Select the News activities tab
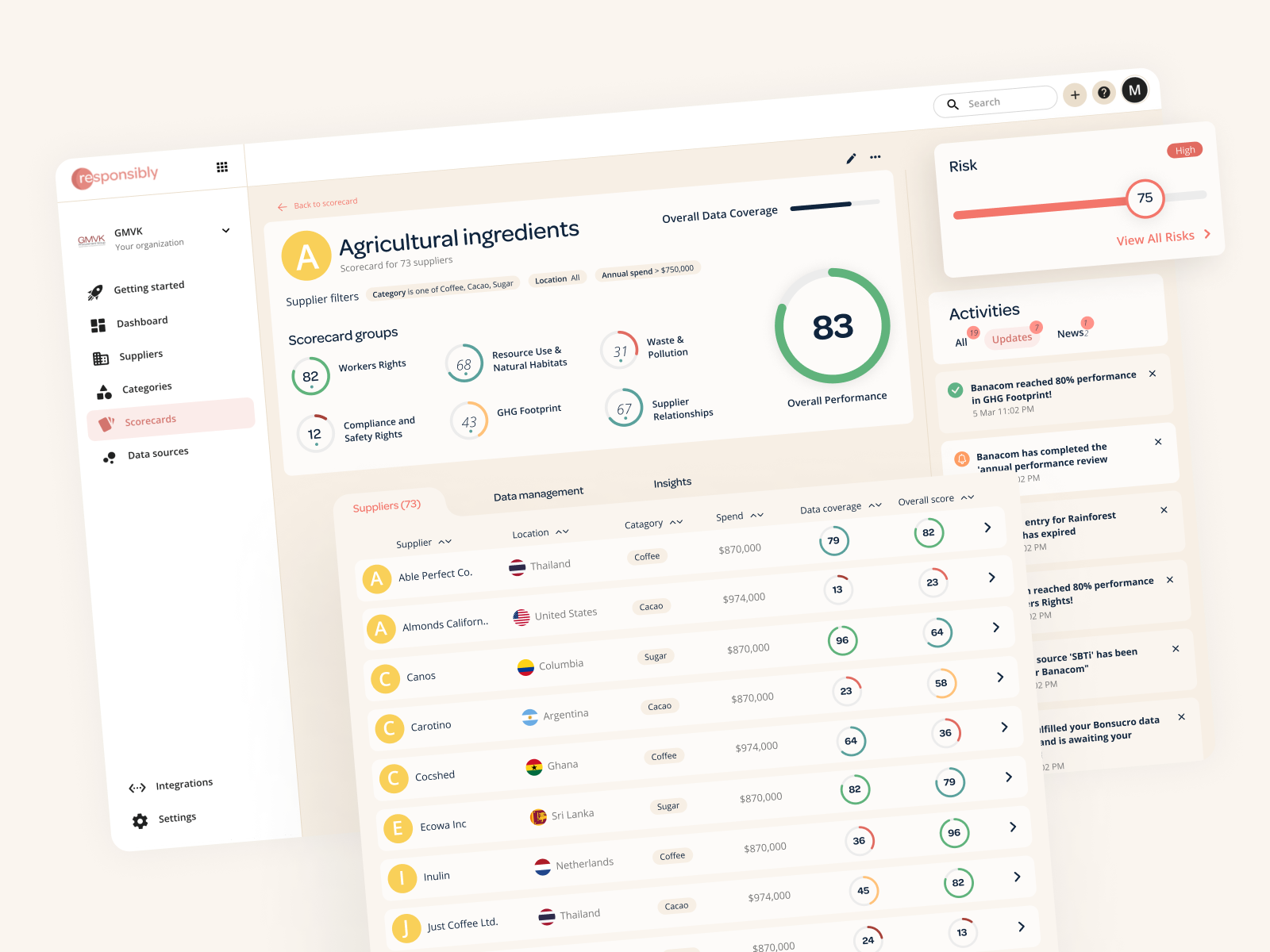This screenshot has height=952, width=1270. pos(1070,333)
